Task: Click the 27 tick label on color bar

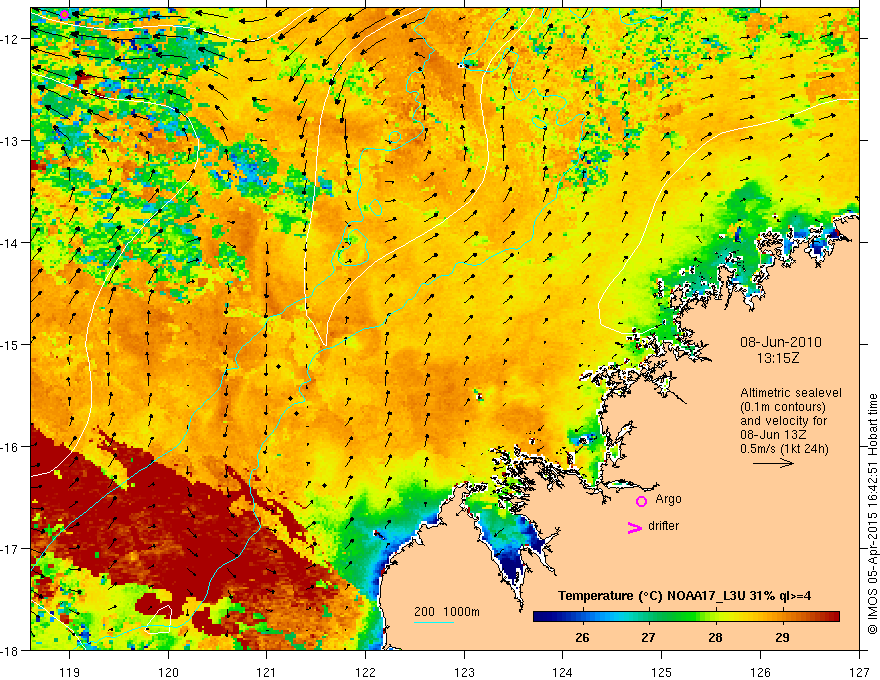Action: click(x=648, y=637)
